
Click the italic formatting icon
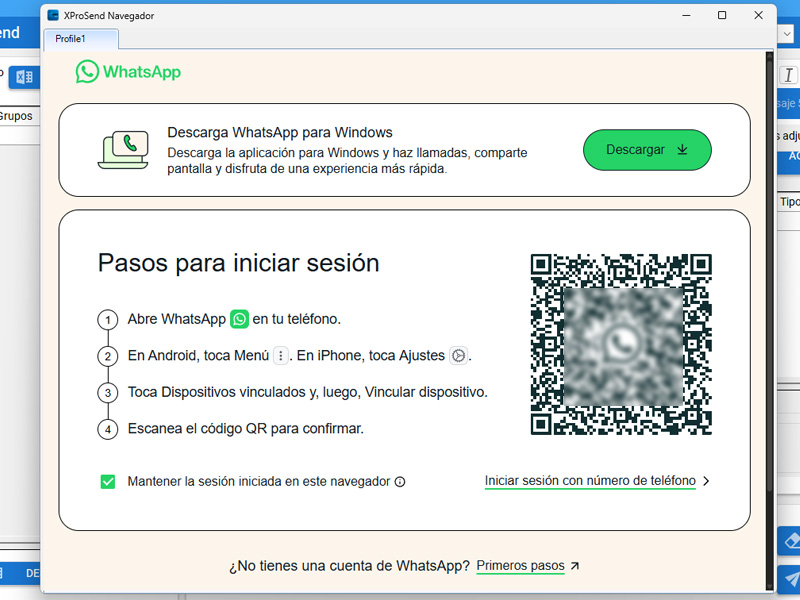788,75
